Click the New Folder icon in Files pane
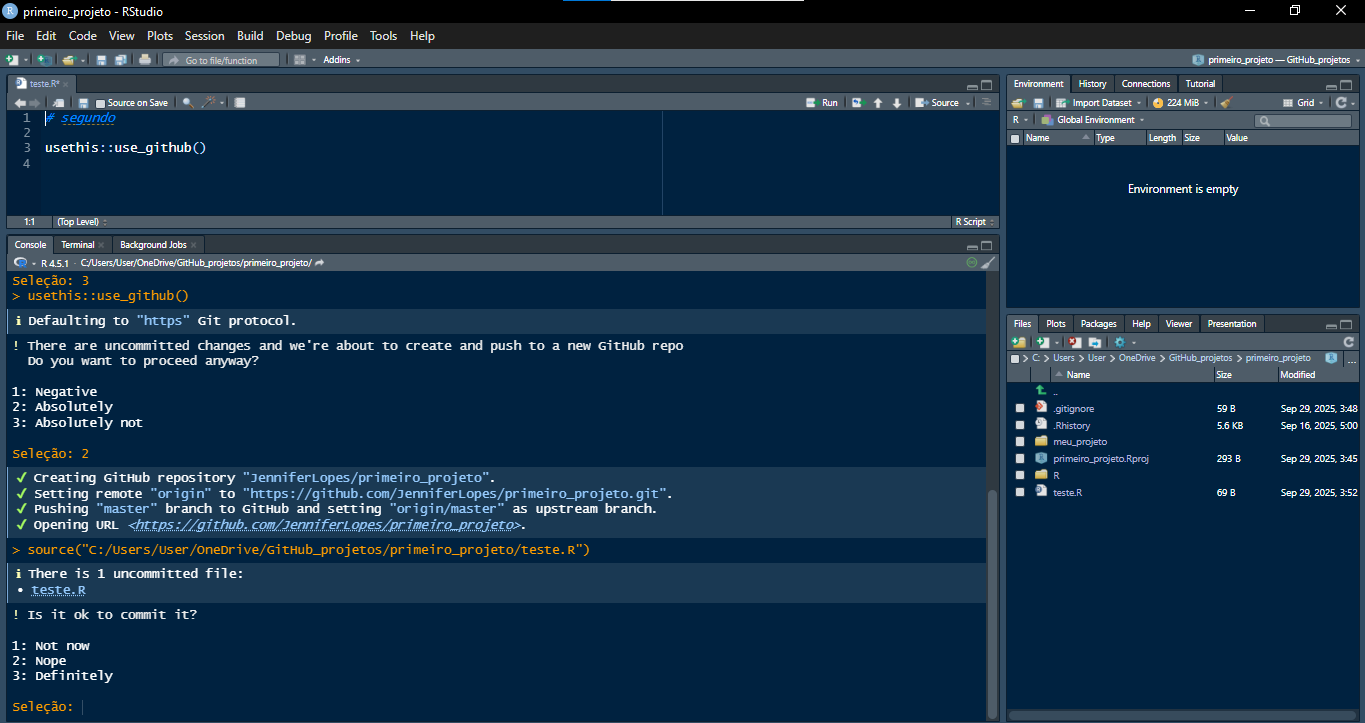The height and width of the screenshot is (723, 1365). click(x=1019, y=342)
